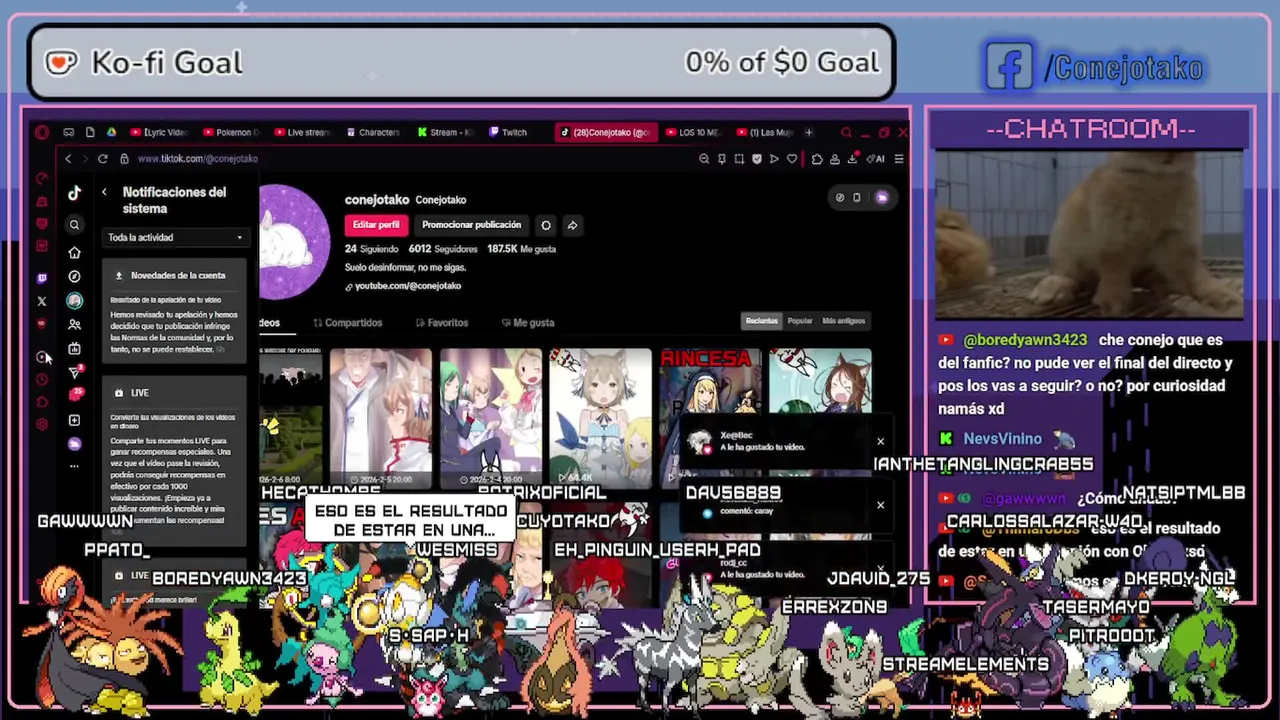Open the X (Twitter) icon in the Opera sidebar
1280x720 pixels.
[x=41, y=301]
